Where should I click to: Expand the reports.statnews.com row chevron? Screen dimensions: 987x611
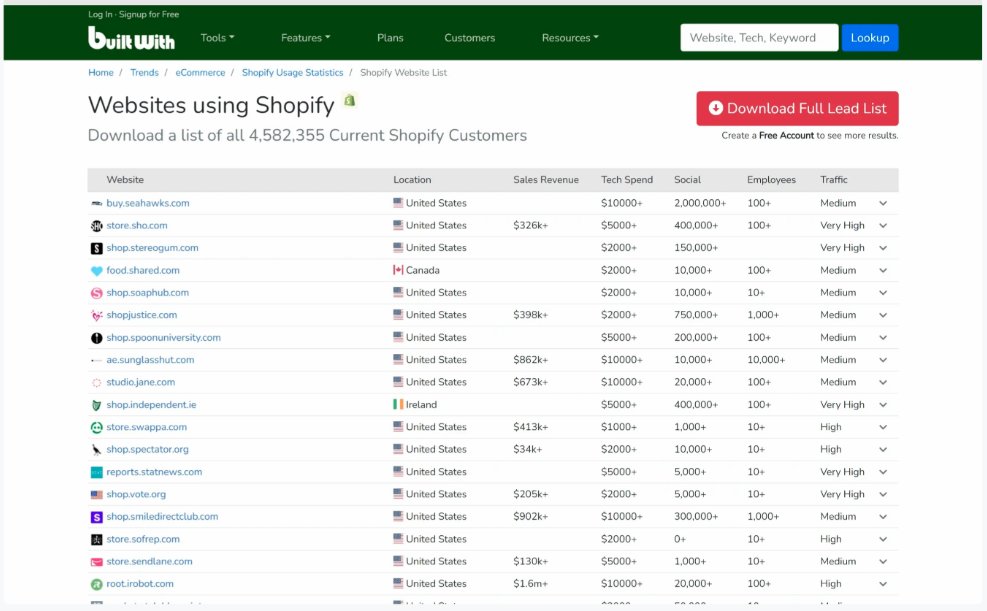point(883,472)
